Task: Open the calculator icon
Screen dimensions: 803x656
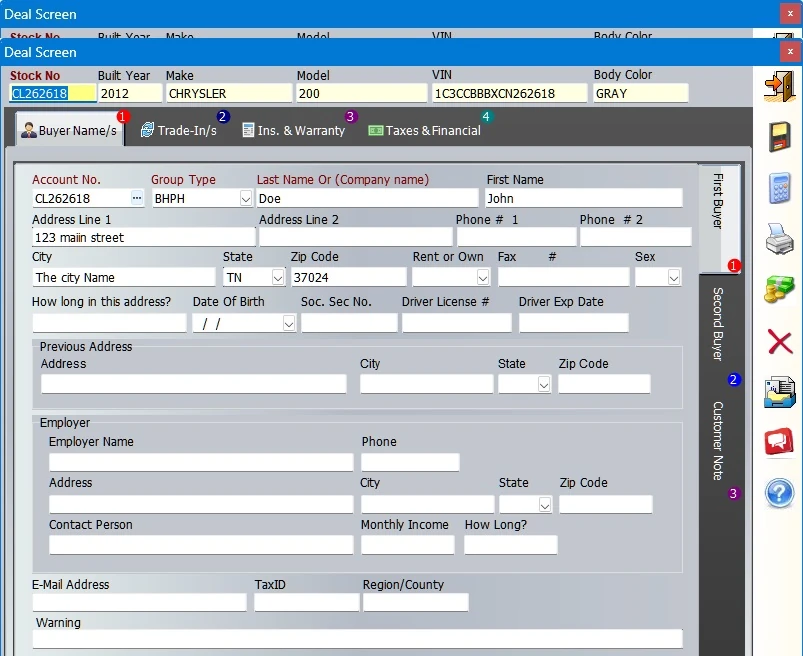Action: coord(779,188)
